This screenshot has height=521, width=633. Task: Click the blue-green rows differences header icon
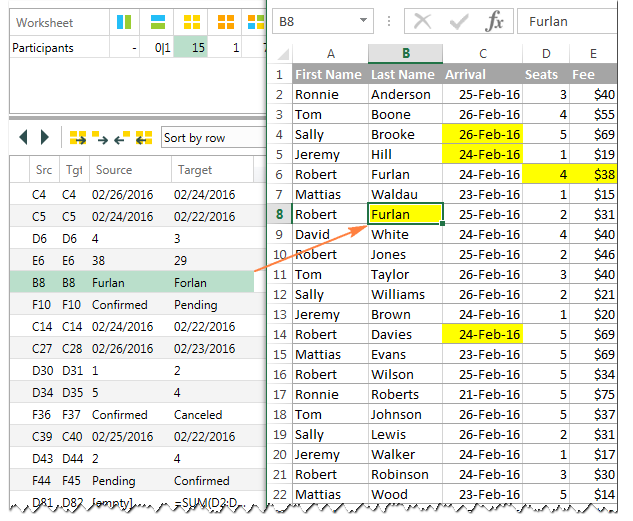click(x=157, y=22)
